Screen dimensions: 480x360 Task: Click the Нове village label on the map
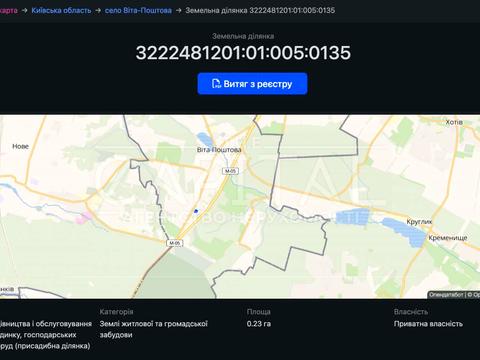coord(20,146)
